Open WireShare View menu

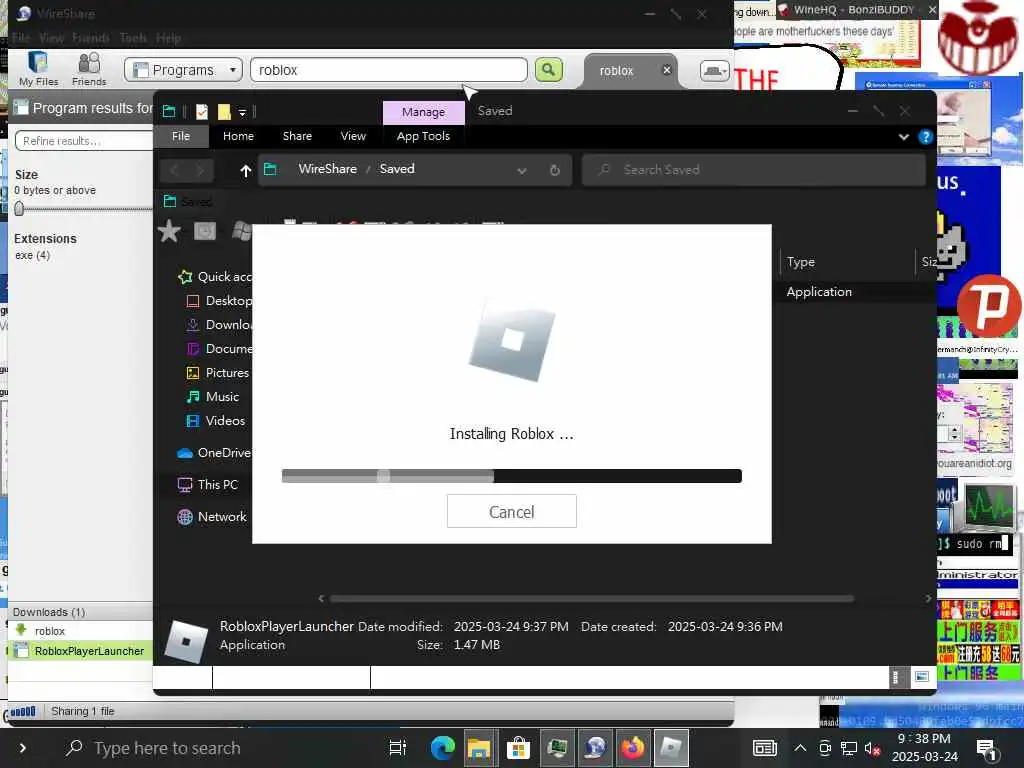click(x=52, y=38)
